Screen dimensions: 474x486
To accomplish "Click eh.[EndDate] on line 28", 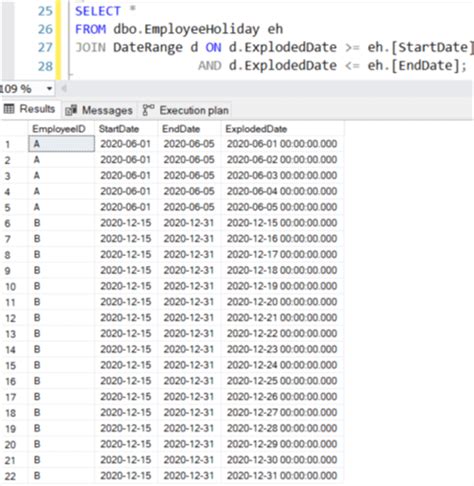I will point(413,66).
